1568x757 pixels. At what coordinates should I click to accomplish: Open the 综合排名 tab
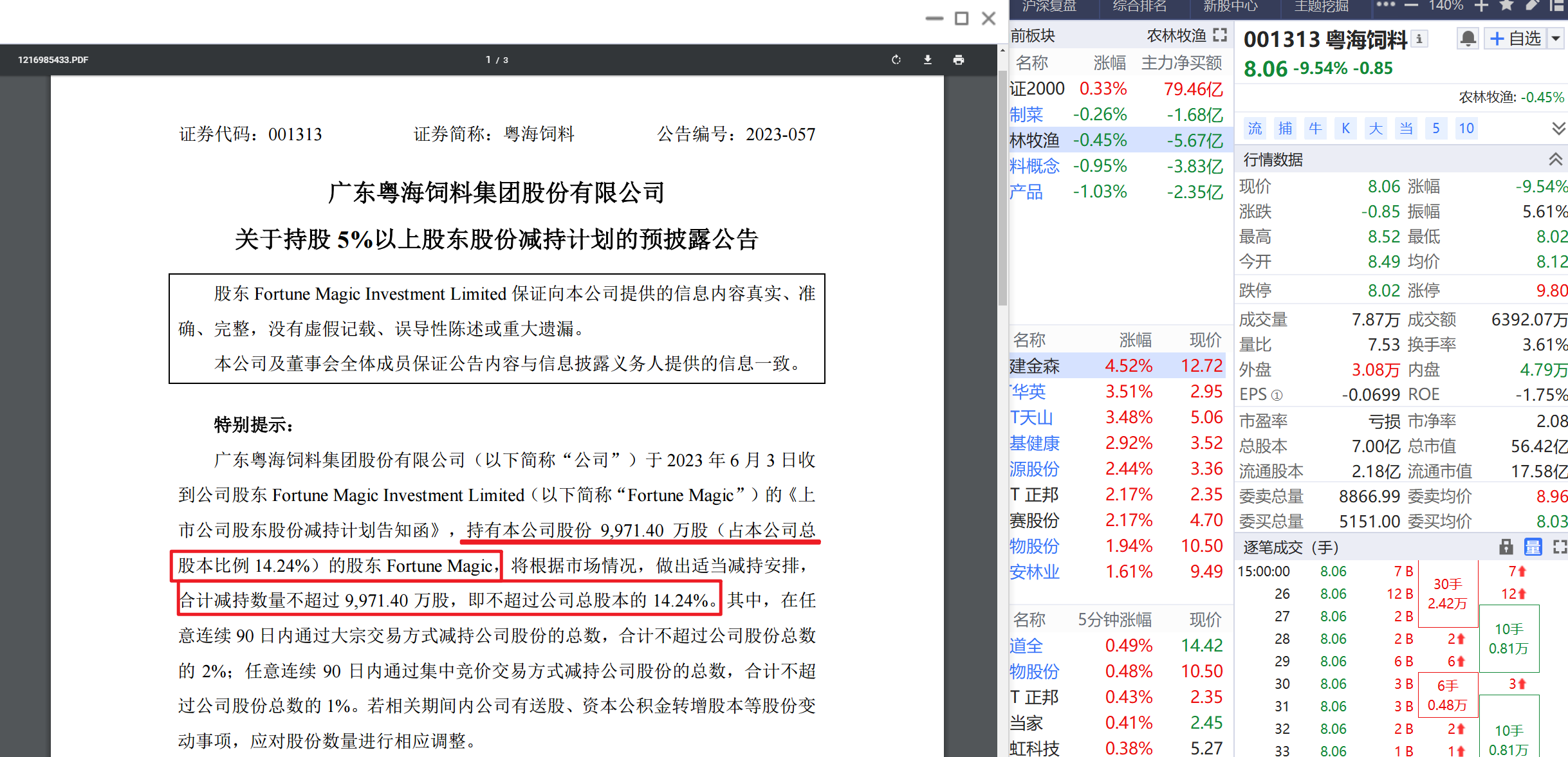(1139, 6)
